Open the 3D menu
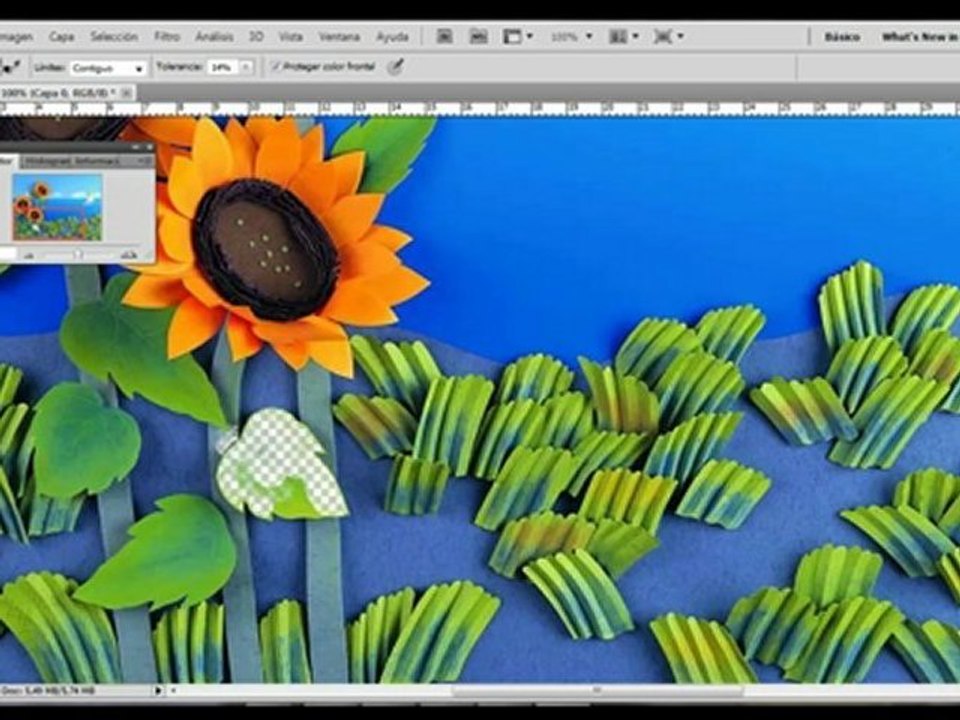 256,37
